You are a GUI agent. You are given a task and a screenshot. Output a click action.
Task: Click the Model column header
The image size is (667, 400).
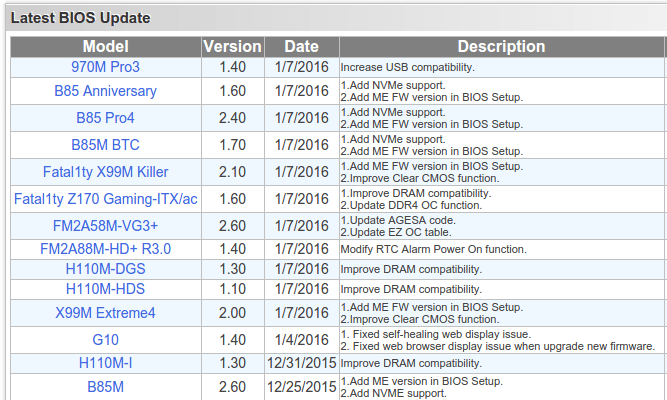tap(105, 46)
